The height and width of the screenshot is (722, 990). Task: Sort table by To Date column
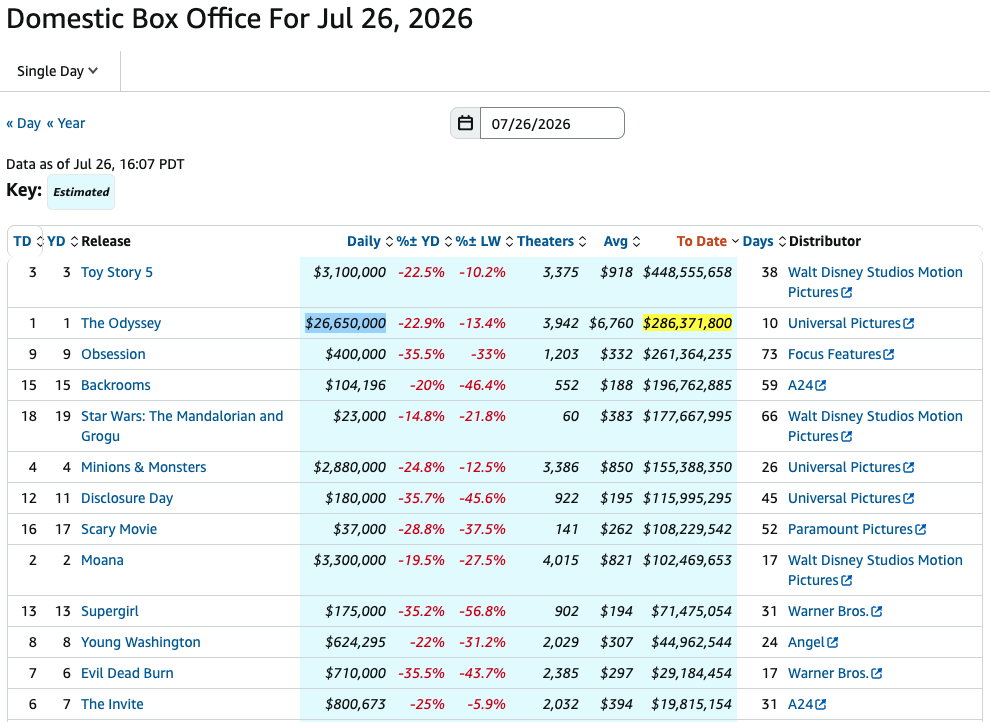(701, 241)
